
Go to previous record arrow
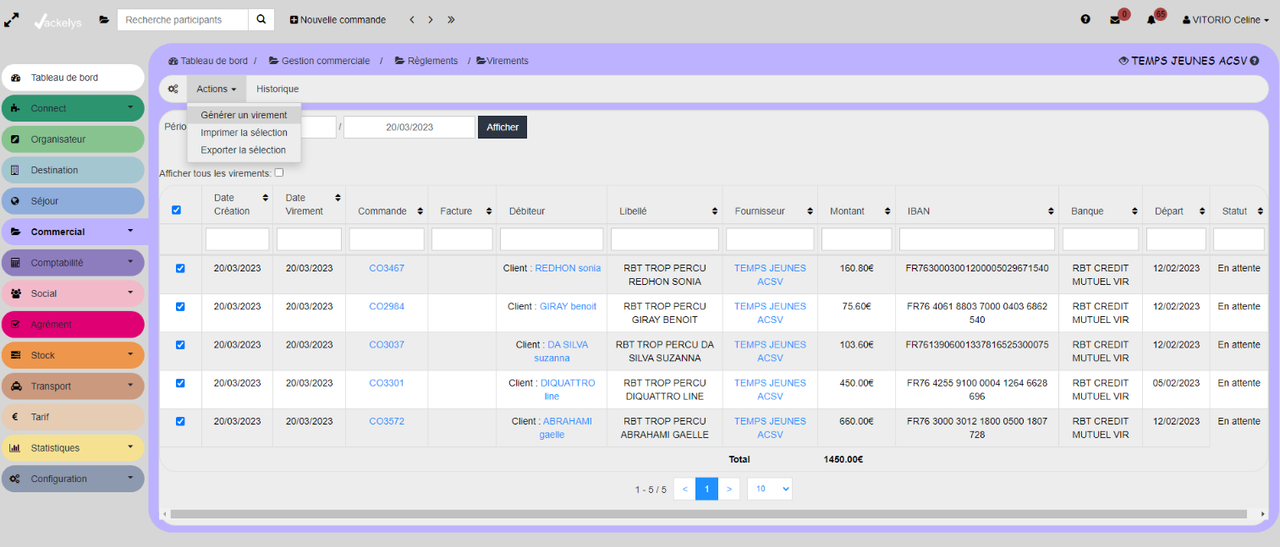(x=412, y=20)
